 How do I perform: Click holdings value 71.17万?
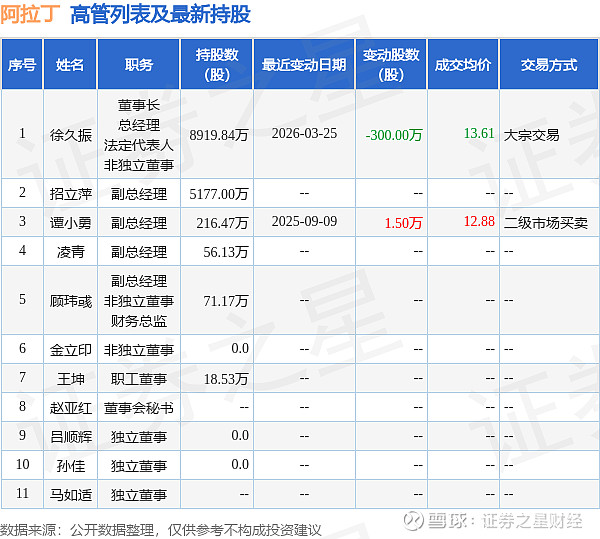[226, 301]
